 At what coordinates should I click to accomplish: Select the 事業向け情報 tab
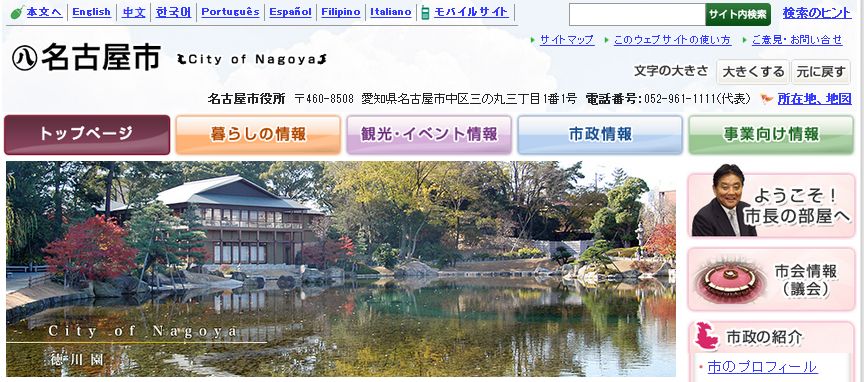coord(771,135)
